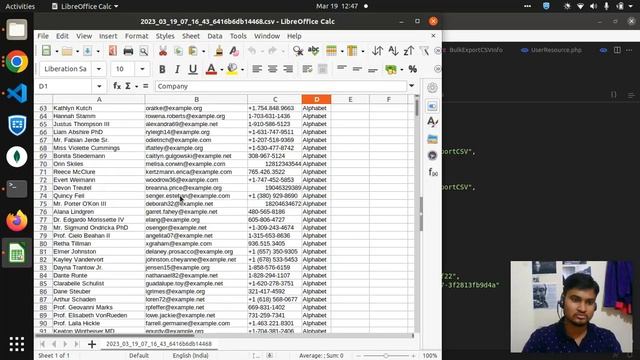Open Find & Replace icon
The height and width of the screenshot is (360, 640).
click(298, 51)
